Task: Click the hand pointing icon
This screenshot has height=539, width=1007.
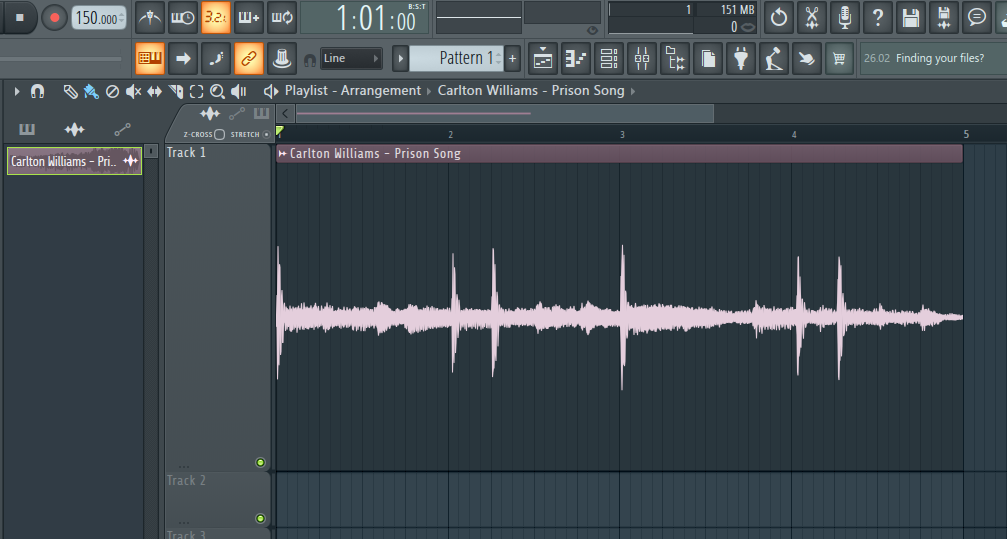Action: click(x=807, y=58)
